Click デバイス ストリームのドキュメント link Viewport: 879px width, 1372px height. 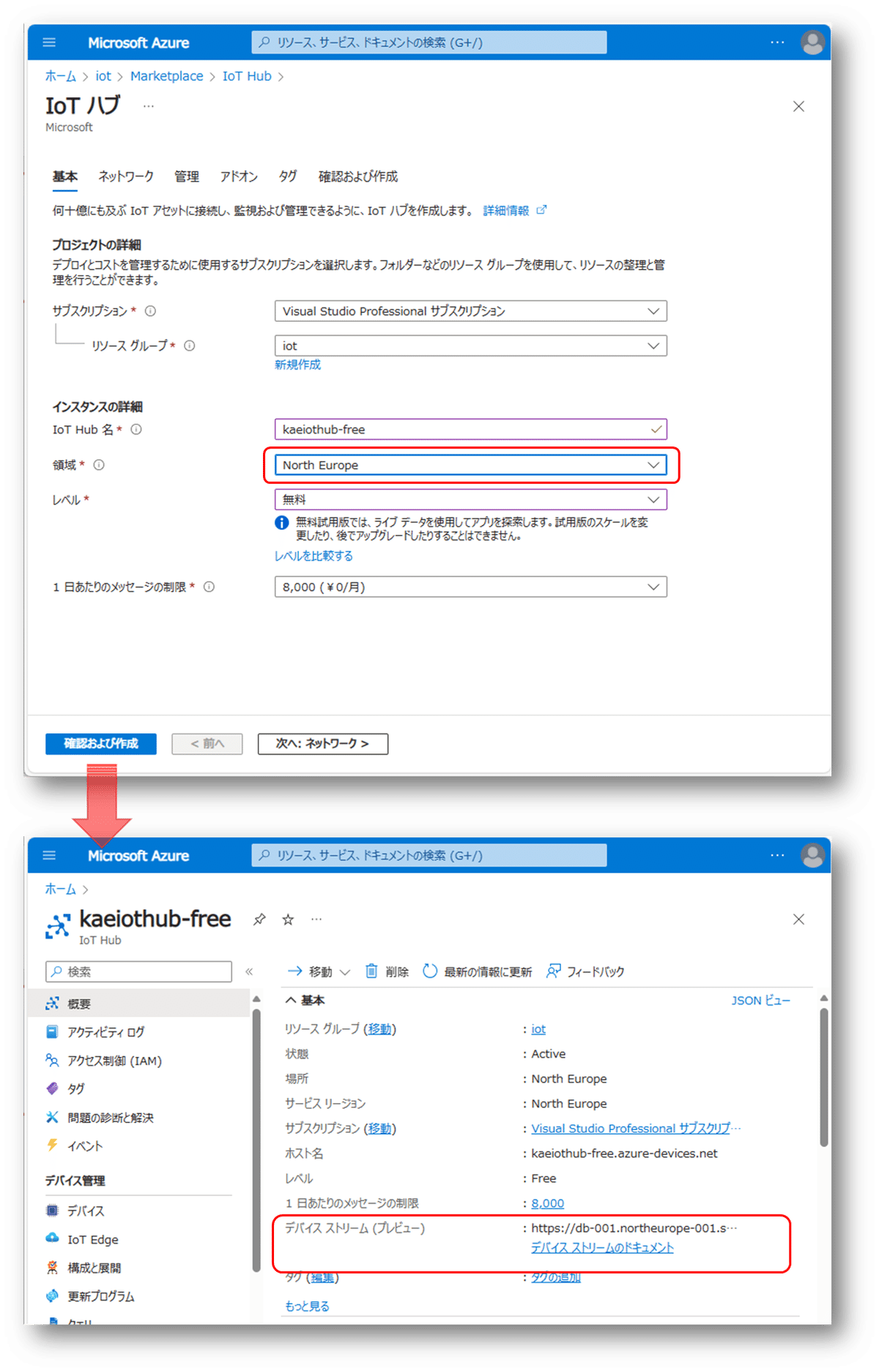click(602, 1247)
